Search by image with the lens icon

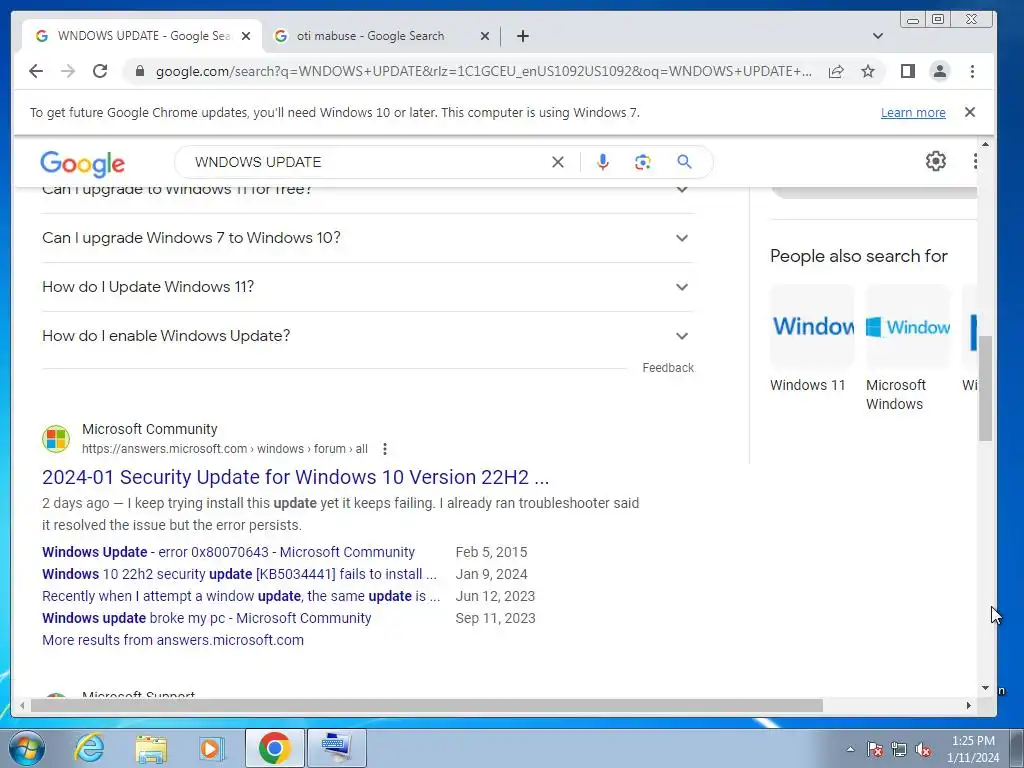point(643,162)
